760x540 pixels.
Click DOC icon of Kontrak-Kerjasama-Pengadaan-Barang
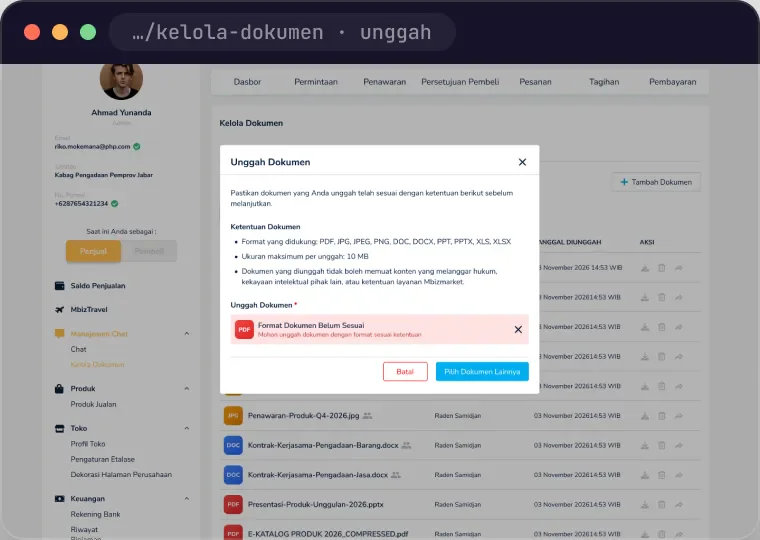tap(233, 445)
